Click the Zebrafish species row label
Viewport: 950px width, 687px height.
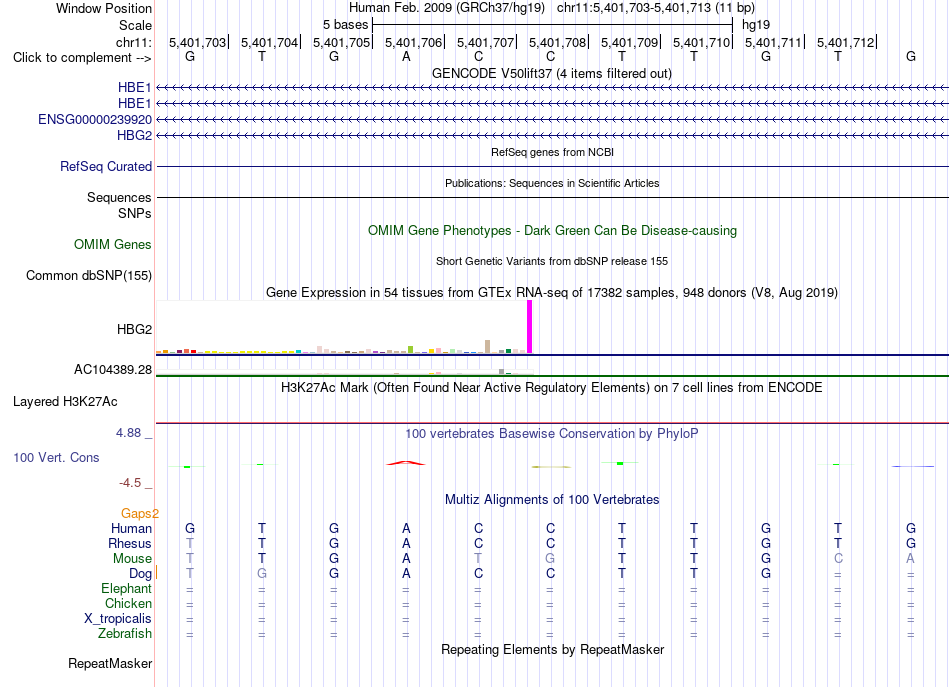click(125, 633)
